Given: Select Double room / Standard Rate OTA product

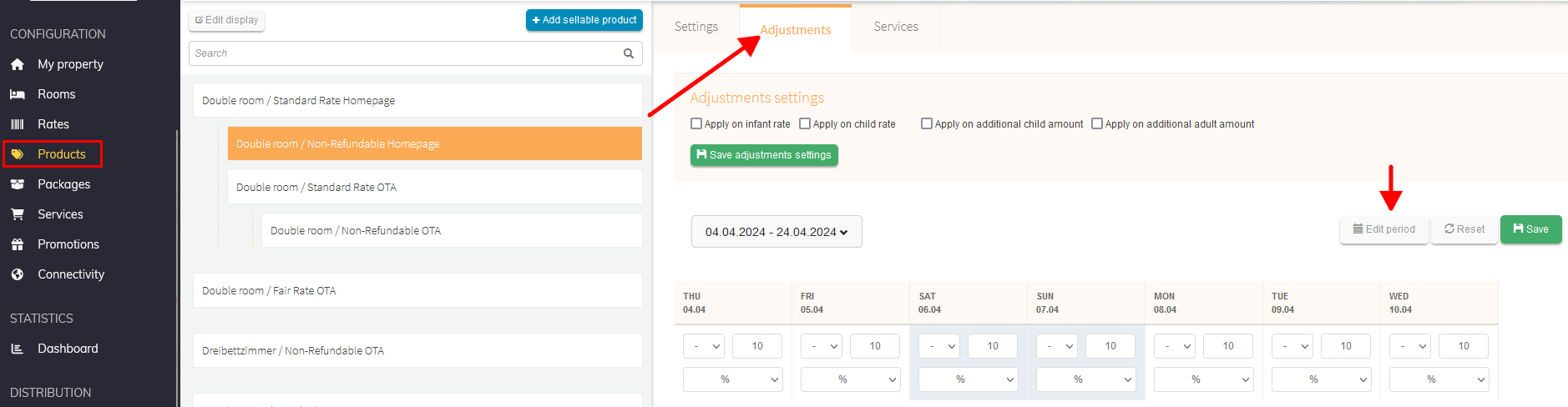Looking at the screenshot, I should 434,188.
